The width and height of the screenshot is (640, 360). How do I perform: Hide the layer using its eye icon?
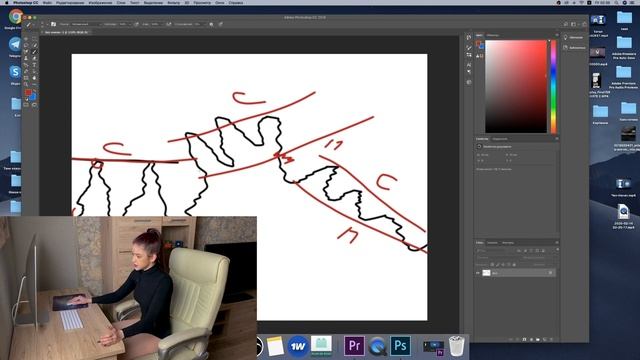tap(478, 273)
